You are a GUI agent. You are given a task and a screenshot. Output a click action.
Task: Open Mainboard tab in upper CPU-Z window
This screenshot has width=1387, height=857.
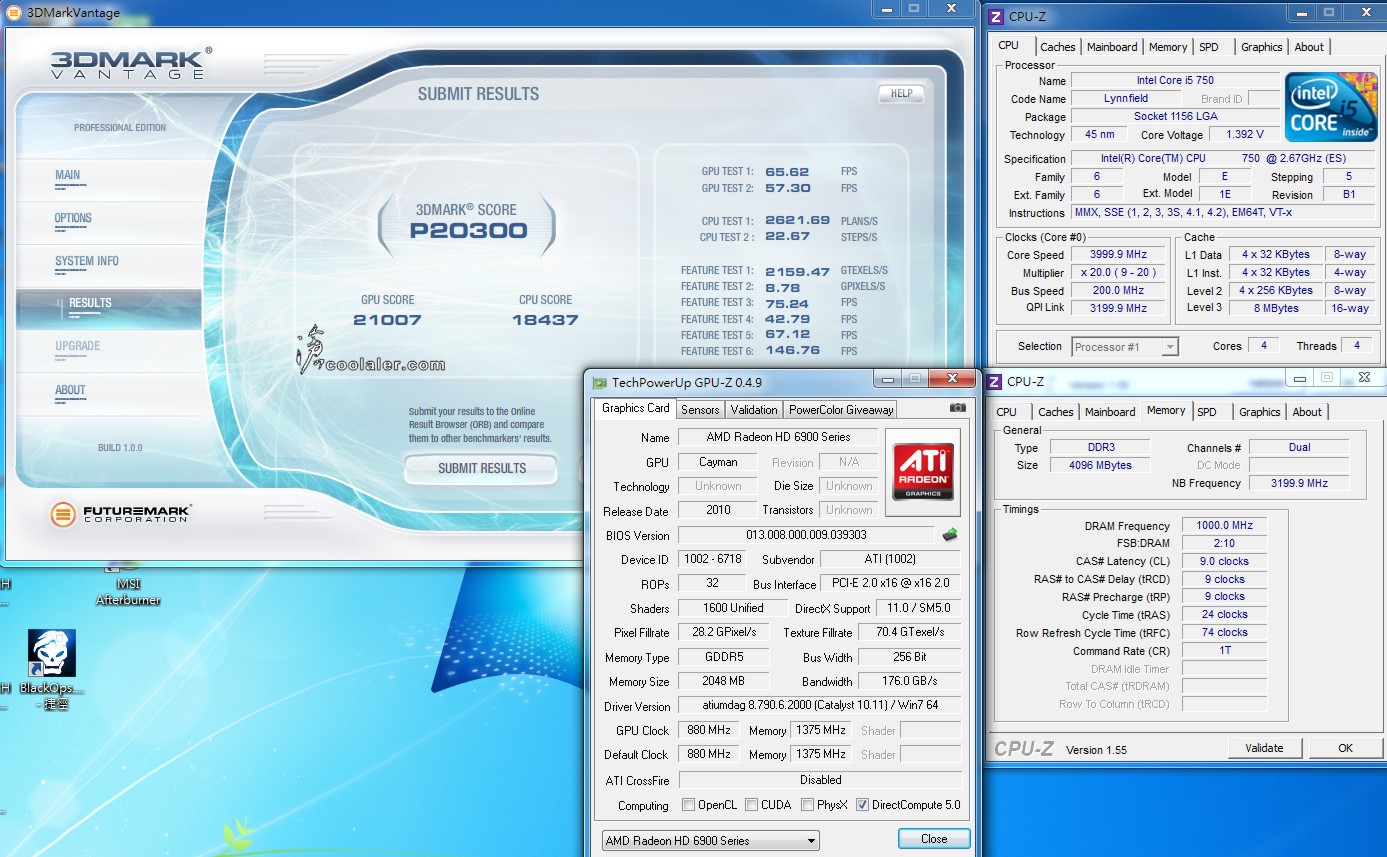click(x=1112, y=47)
